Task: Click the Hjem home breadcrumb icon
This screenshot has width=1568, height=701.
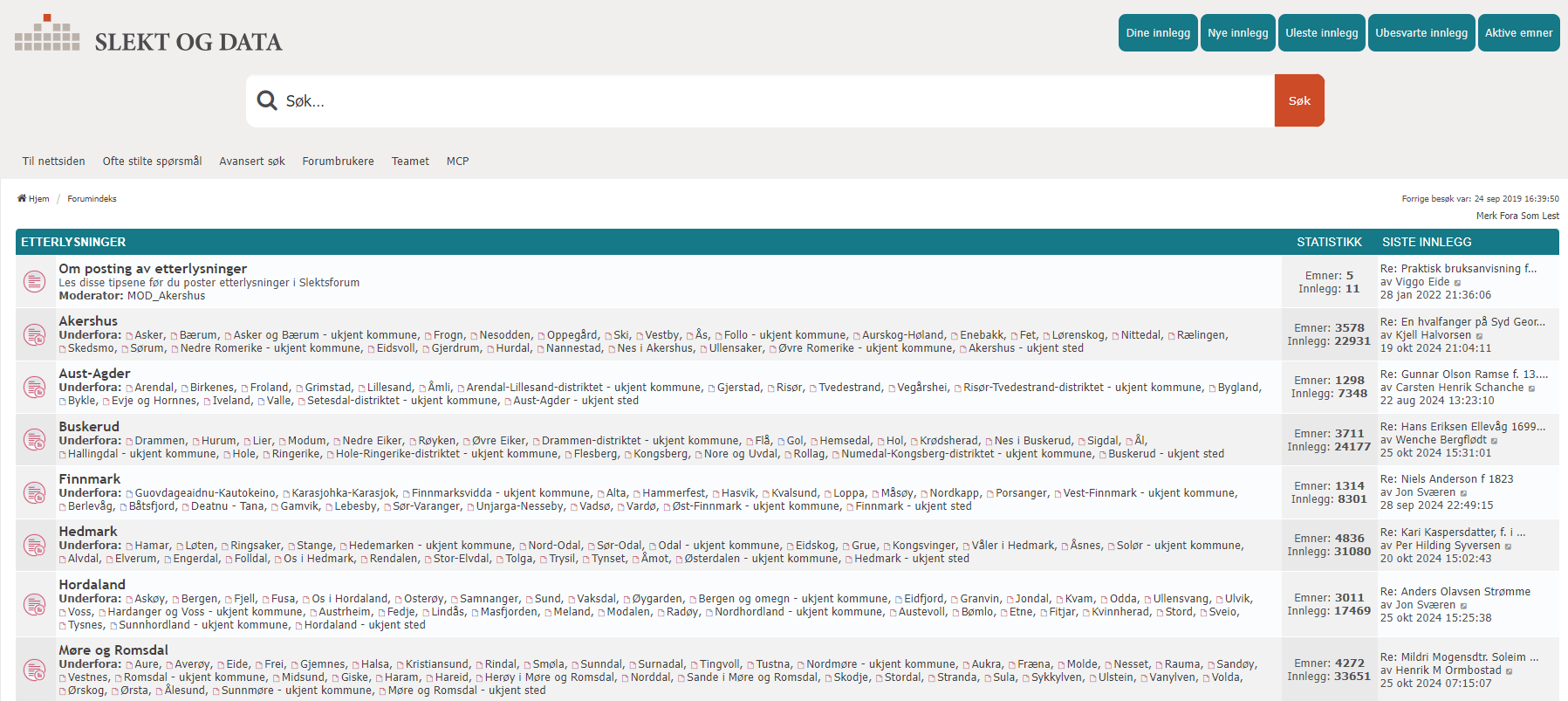Action: pos(22,199)
